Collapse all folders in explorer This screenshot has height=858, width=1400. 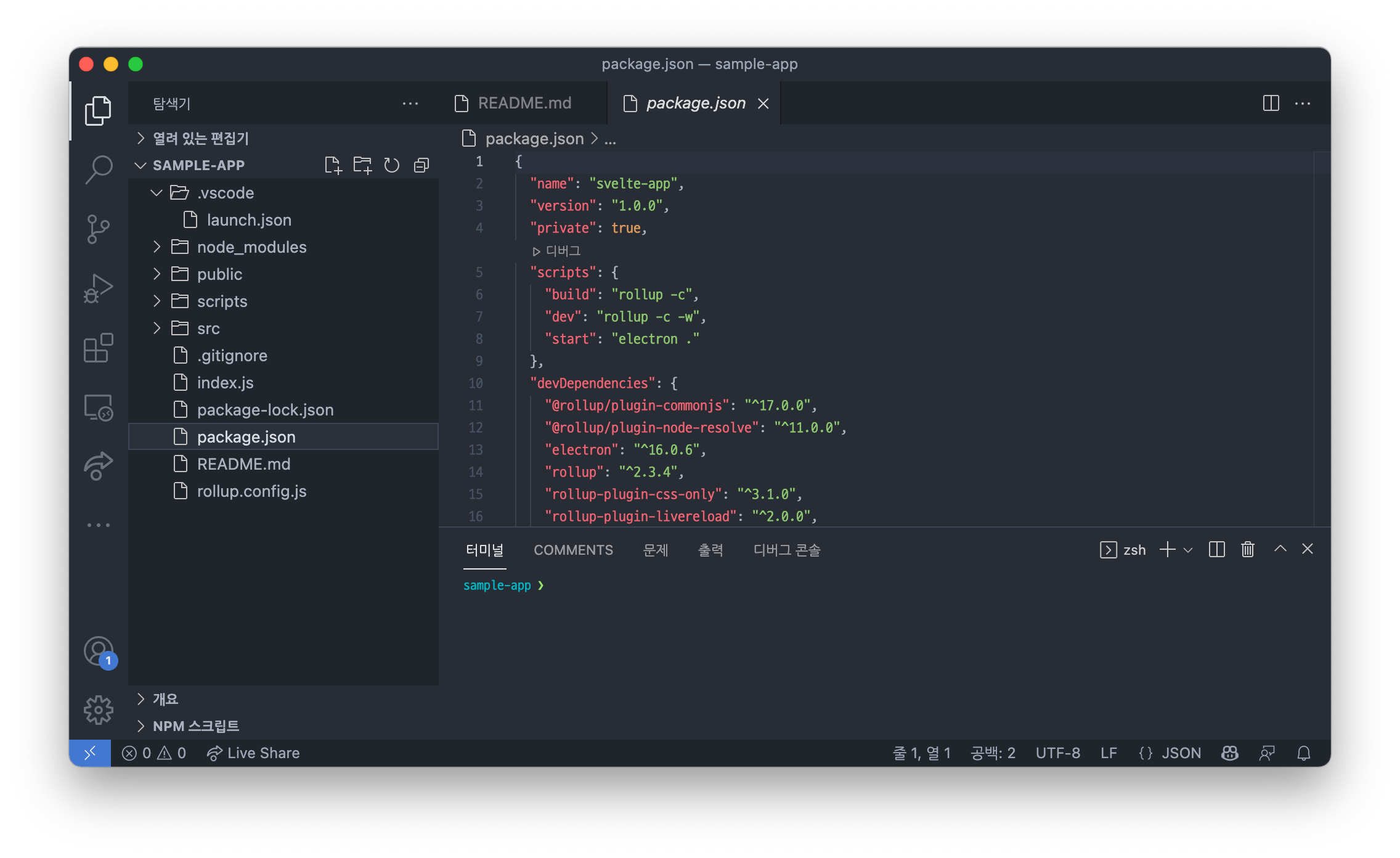pyautogui.click(x=421, y=165)
